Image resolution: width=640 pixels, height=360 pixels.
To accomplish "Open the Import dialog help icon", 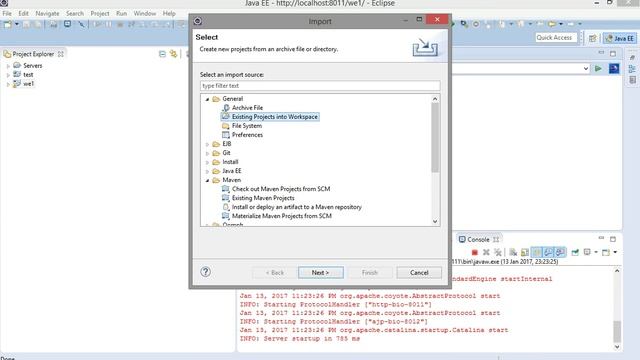I will coord(205,272).
